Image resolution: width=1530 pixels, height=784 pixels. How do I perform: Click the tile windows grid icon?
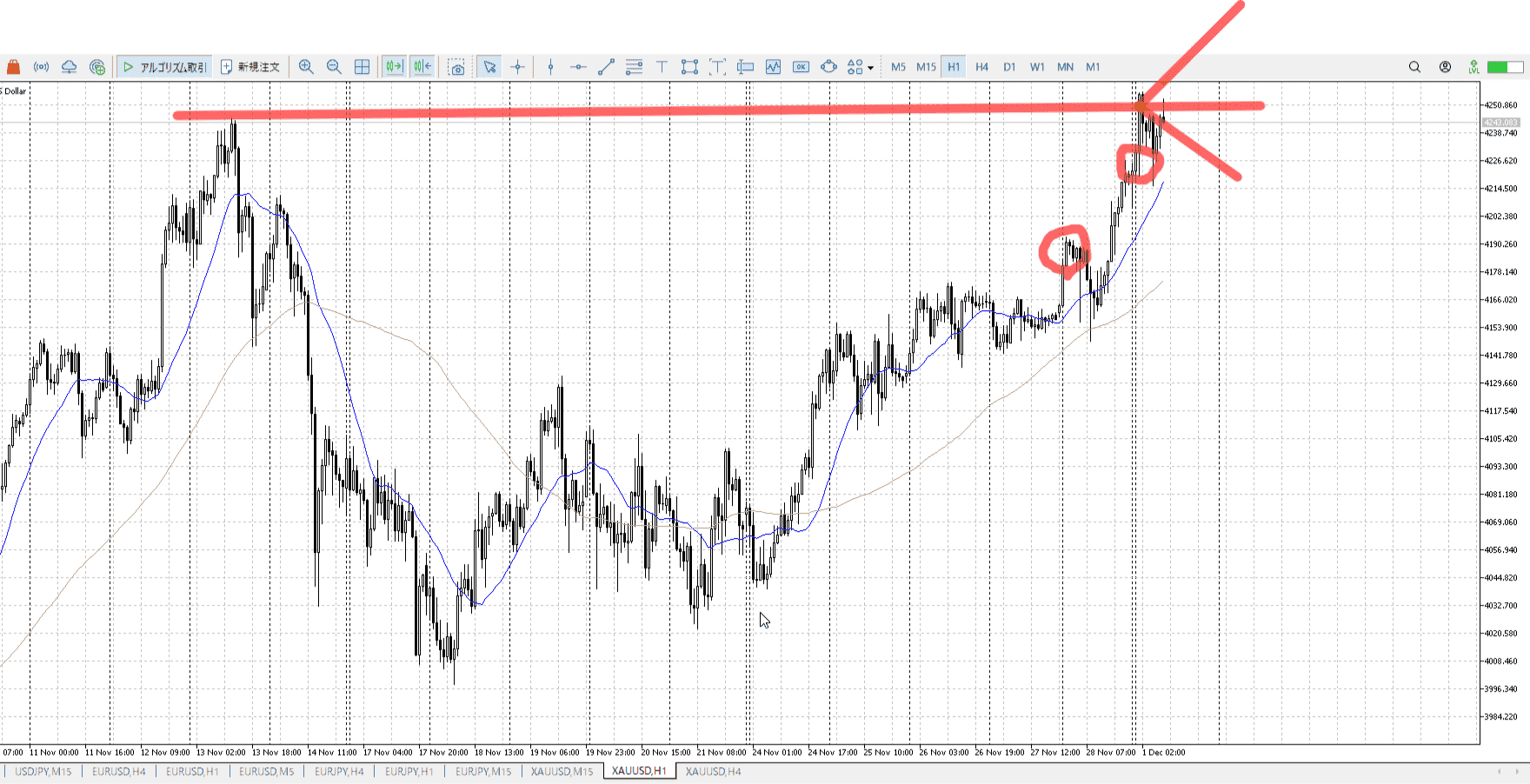click(362, 67)
